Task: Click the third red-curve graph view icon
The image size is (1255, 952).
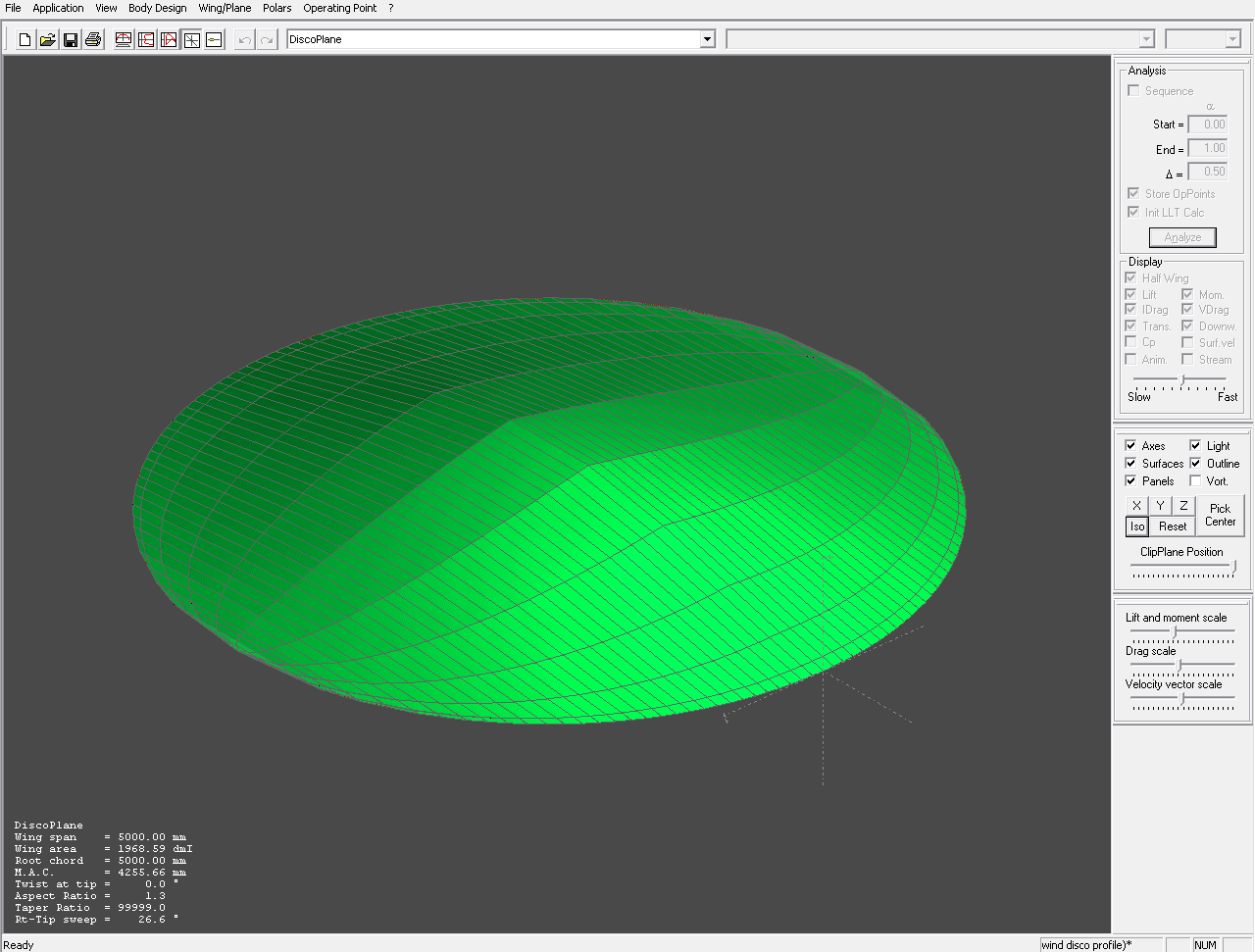Action: pyautogui.click(x=169, y=40)
